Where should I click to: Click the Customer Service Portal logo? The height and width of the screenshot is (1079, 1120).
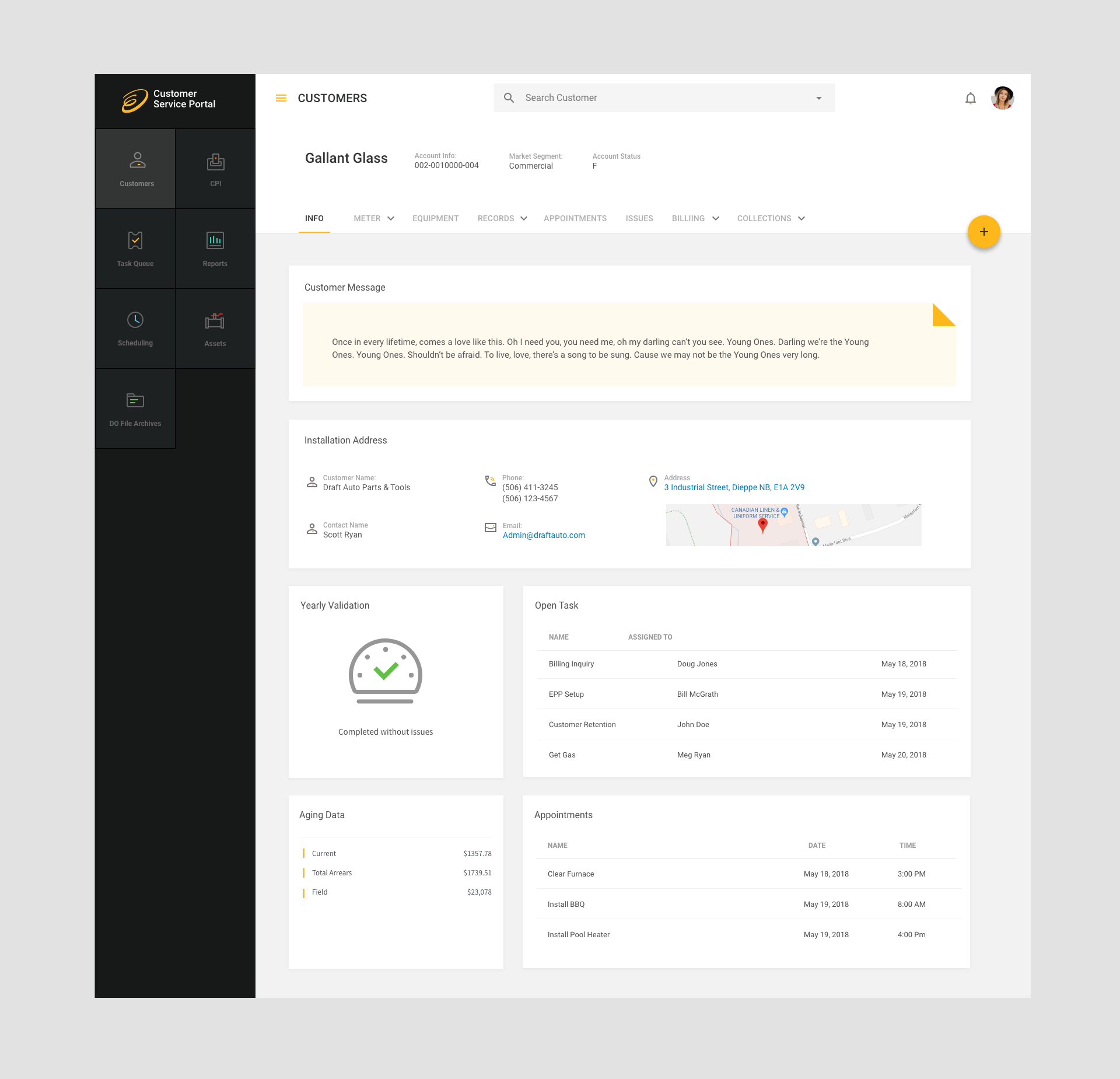(x=169, y=100)
